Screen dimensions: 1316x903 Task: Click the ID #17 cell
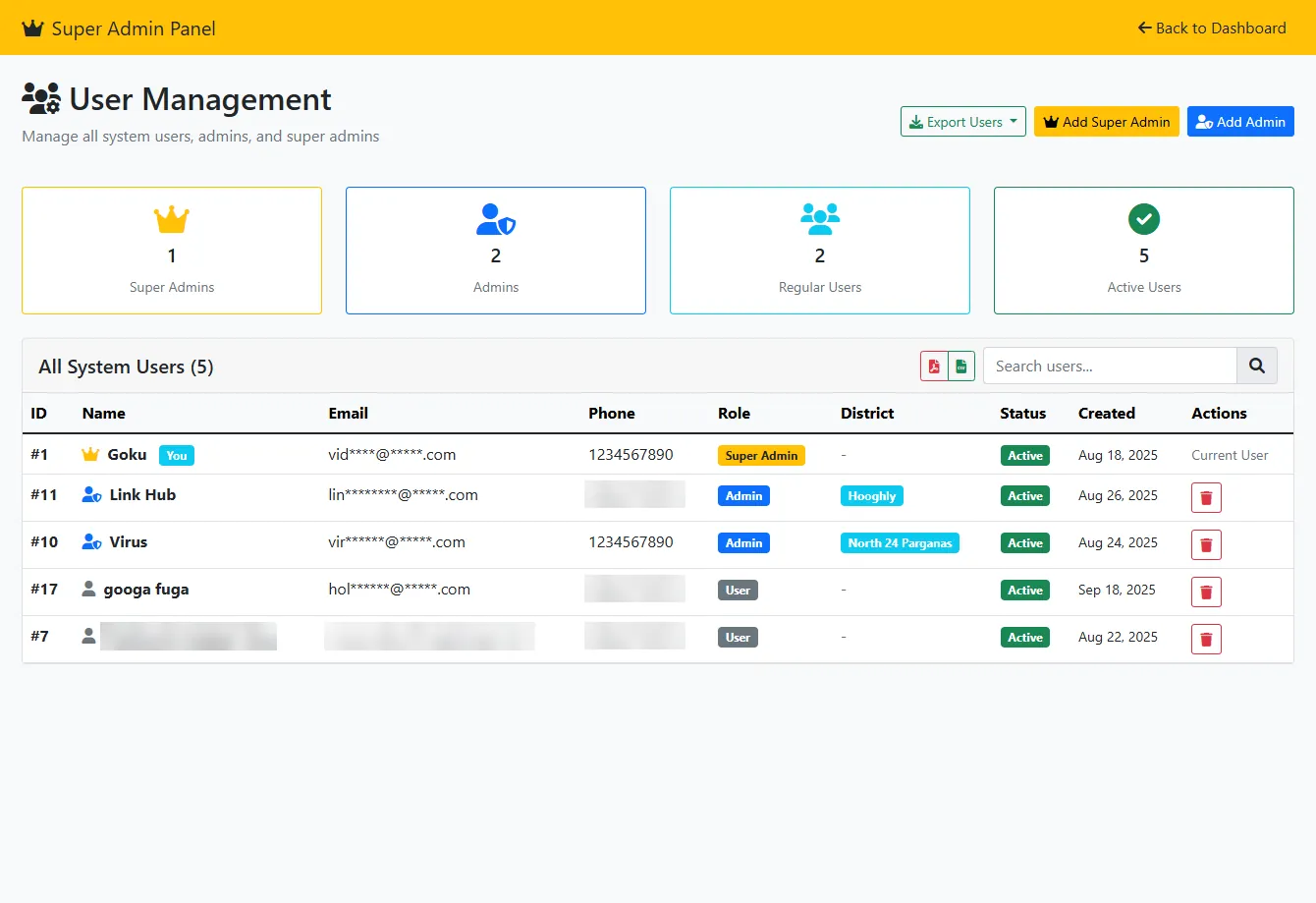(44, 590)
